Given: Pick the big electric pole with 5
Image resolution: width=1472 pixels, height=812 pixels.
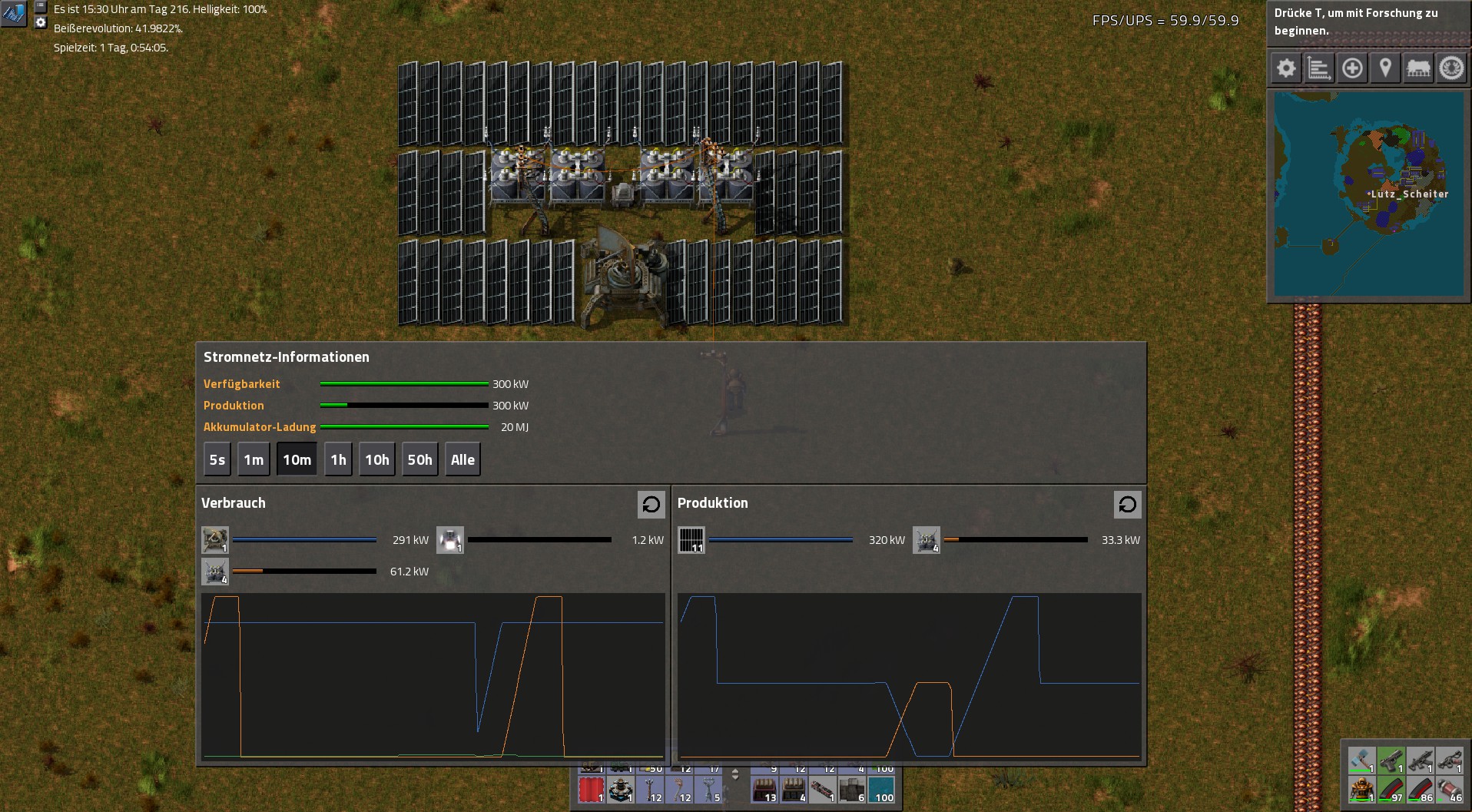Looking at the screenshot, I should [x=708, y=790].
